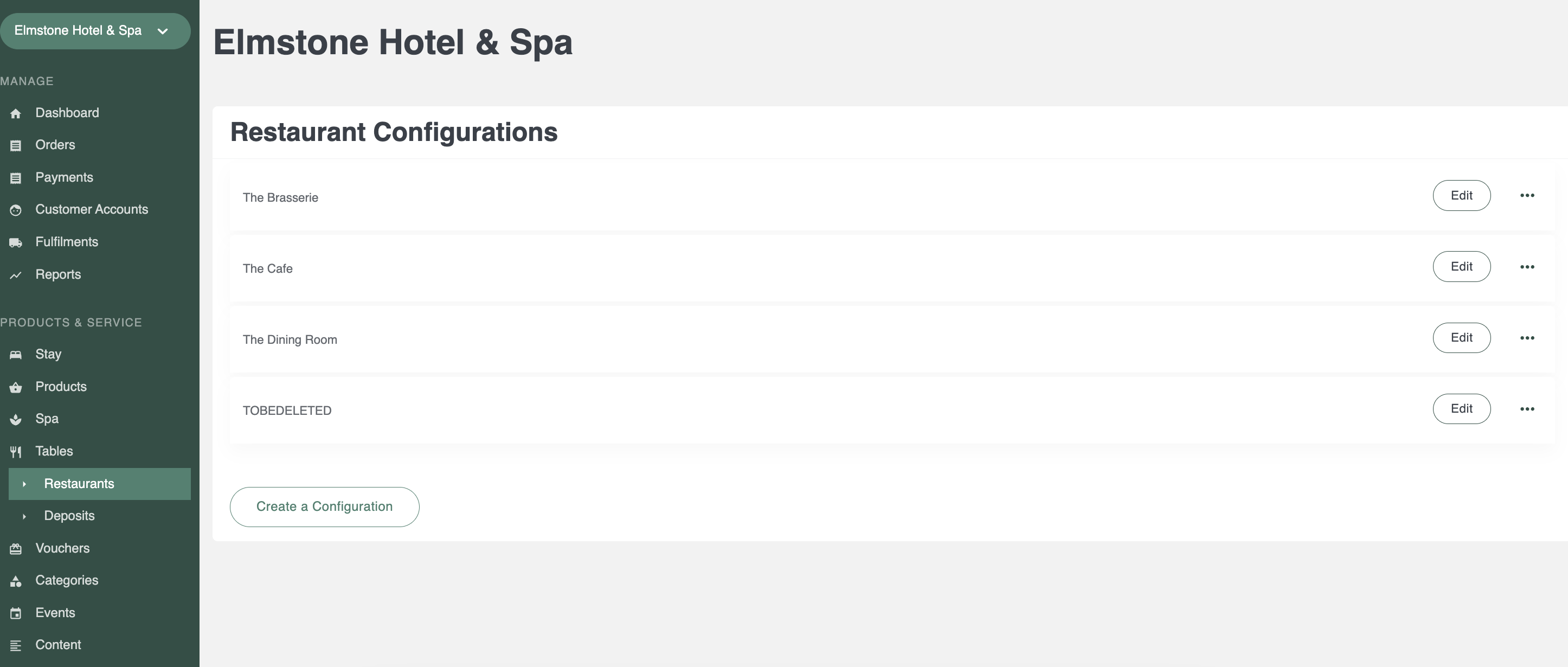Open the three-dot menu for TOBEDELETED
This screenshot has height=667, width=1568.
pyautogui.click(x=1527, y=409)
